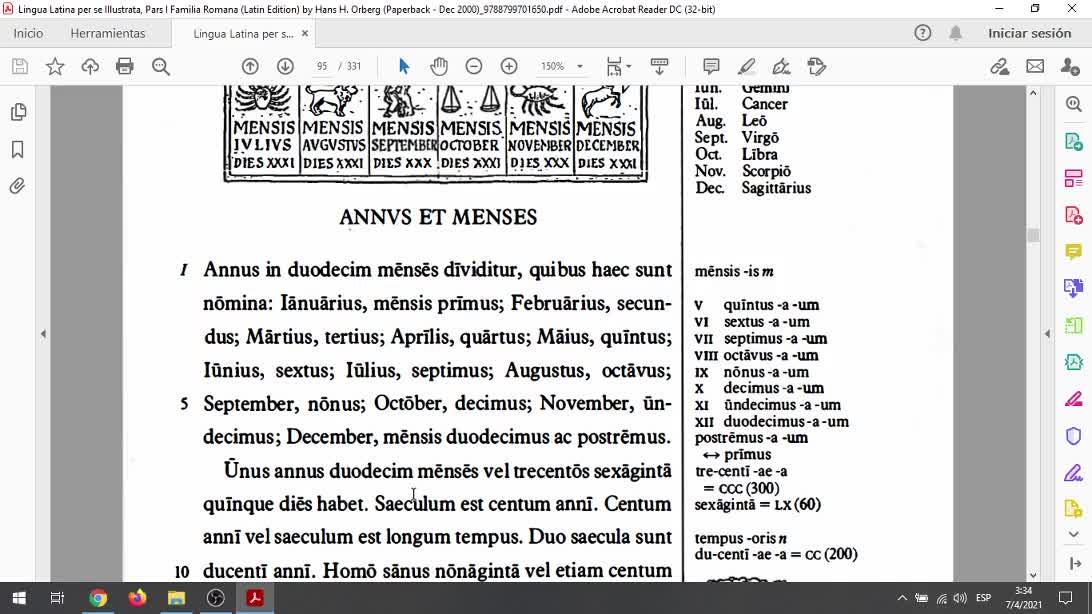The width and height of the screenshot is (1092, 614).
Task: Open the Windows action center
Action: tap(1066, 598)
